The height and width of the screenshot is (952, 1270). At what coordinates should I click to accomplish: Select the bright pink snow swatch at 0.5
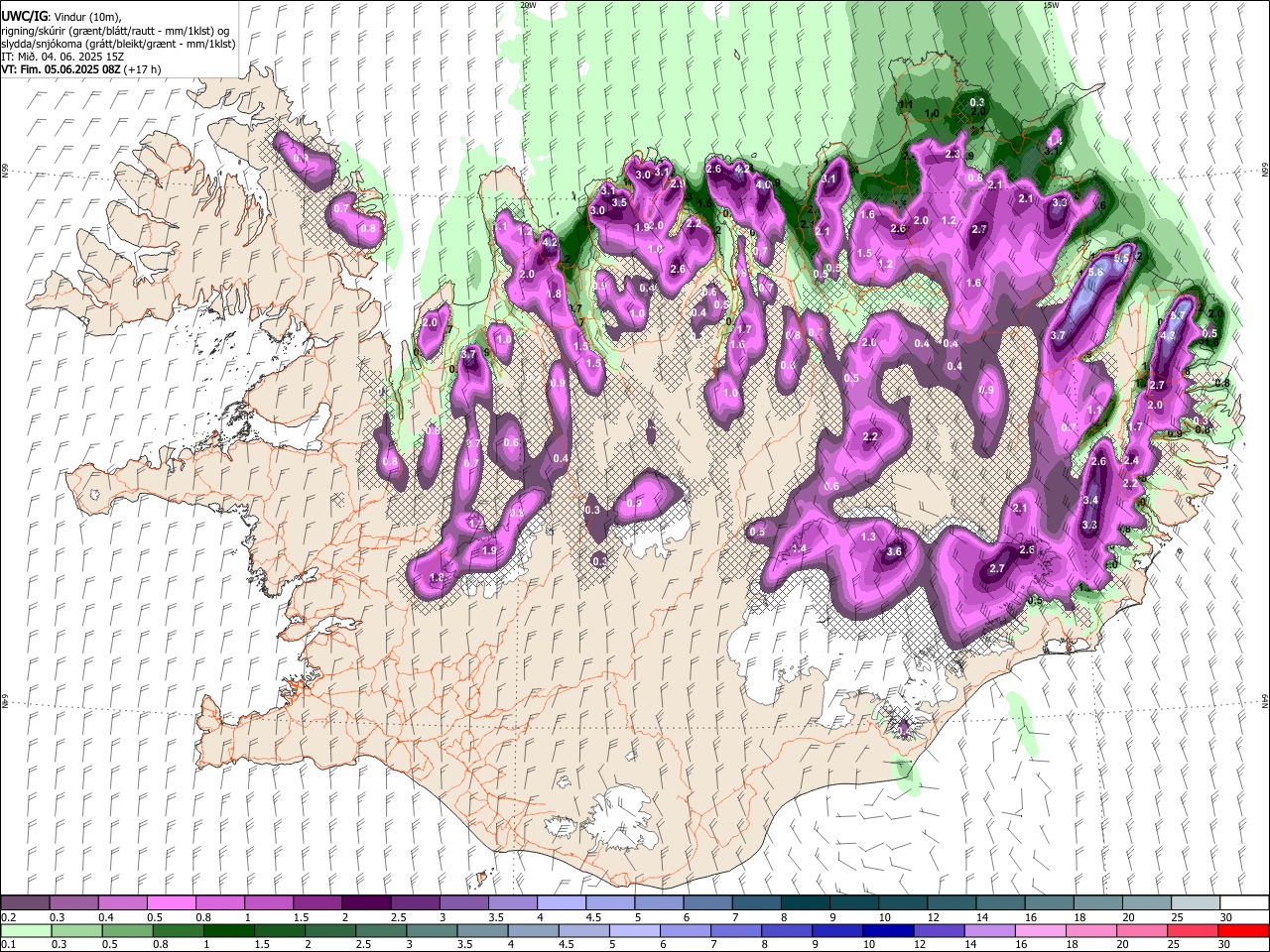pyautogui.click(x=172, y=903)
